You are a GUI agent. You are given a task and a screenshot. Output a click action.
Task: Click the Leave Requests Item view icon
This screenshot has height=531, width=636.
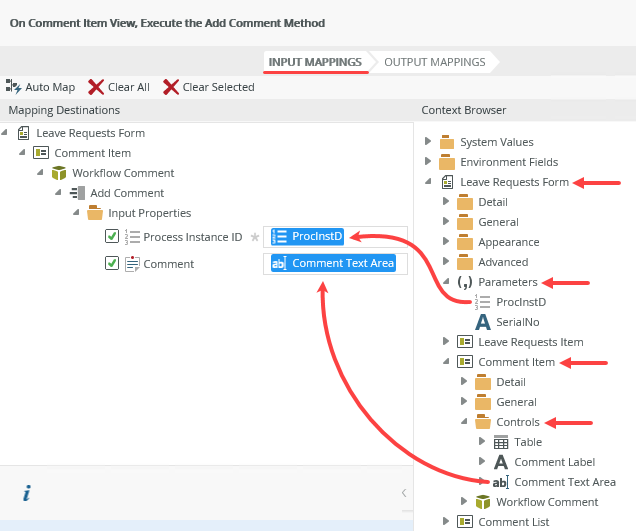(465, 342)
